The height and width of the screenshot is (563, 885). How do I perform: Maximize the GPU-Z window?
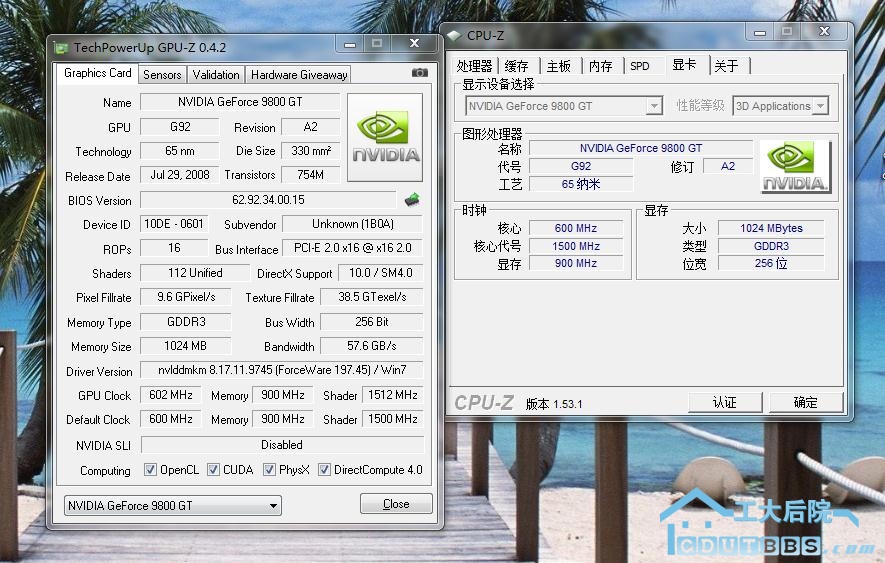tap(376, 43)
